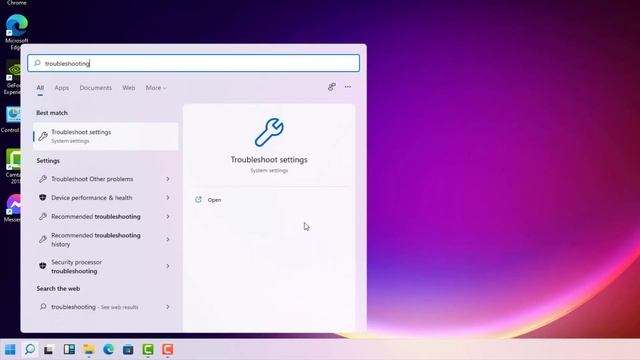
Task: Open Recommended troubleshooting settings result
Action: tap(106, 216)
